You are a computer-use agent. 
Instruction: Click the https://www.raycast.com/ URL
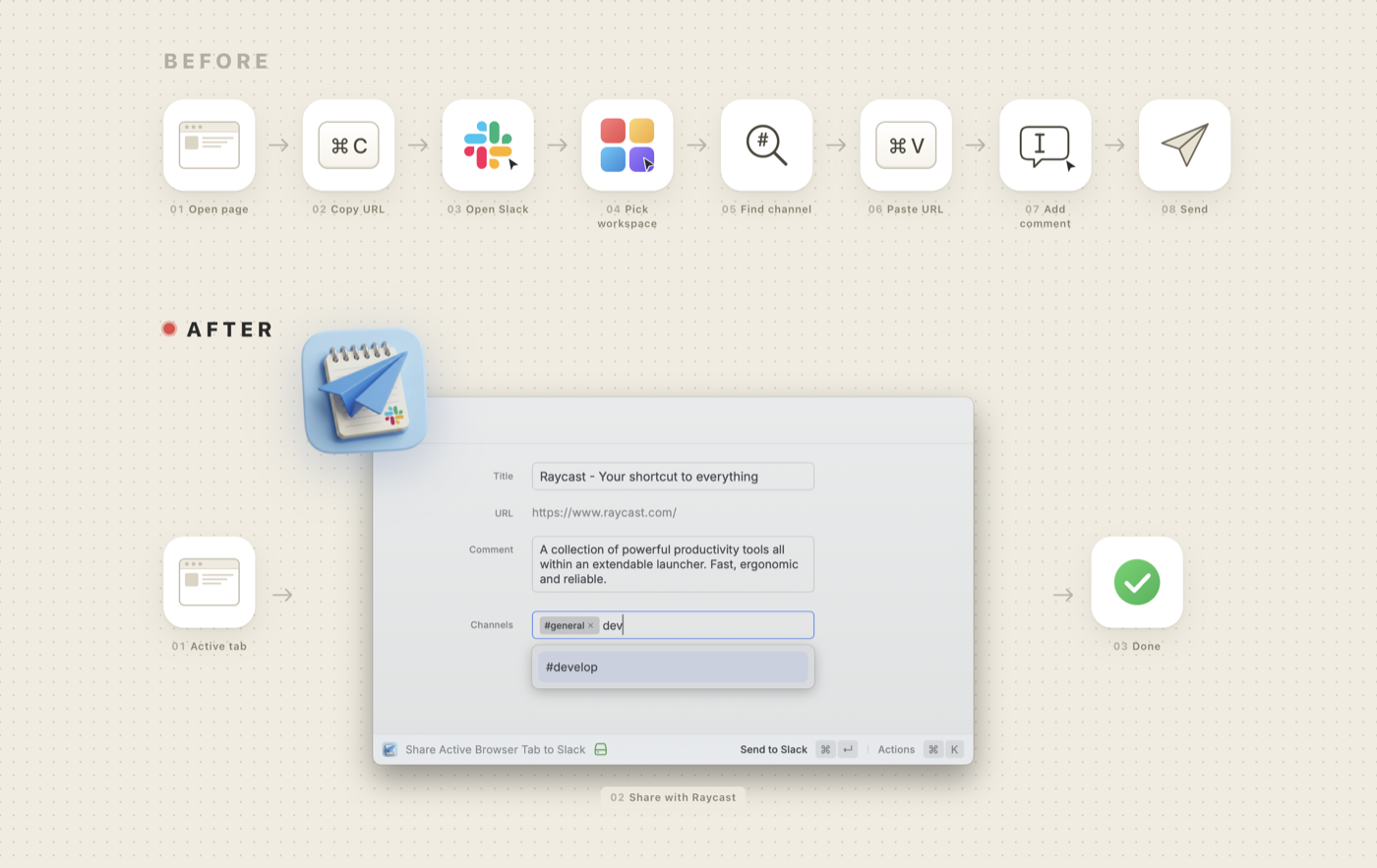(x=604, y=512)
